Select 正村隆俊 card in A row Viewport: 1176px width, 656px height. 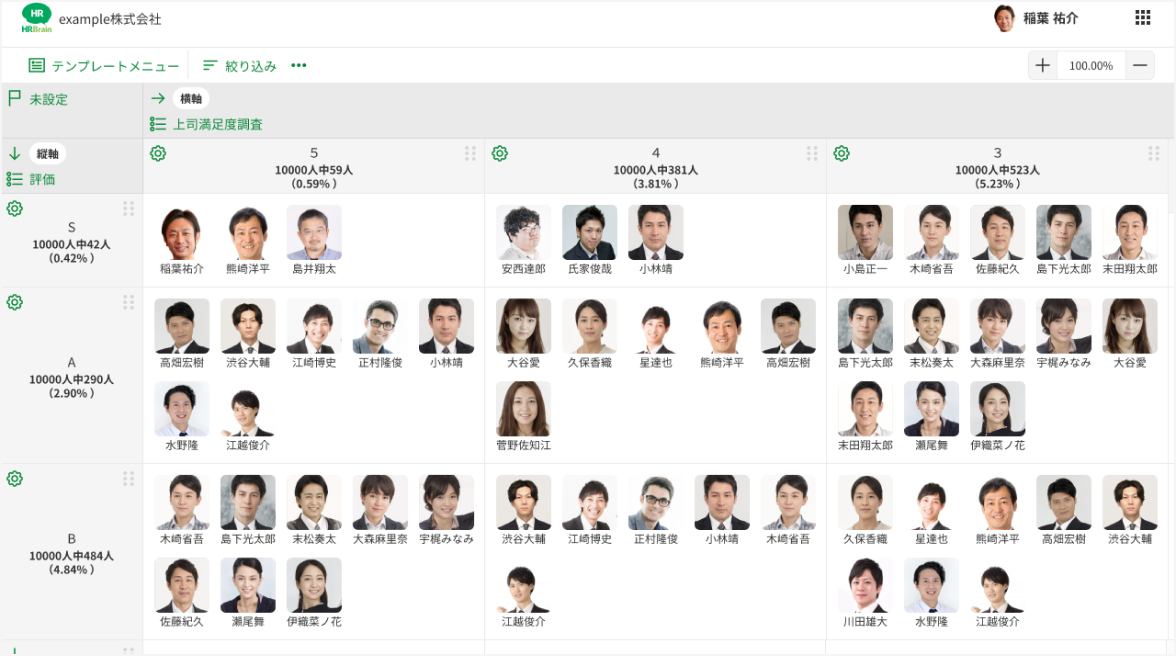380,334
